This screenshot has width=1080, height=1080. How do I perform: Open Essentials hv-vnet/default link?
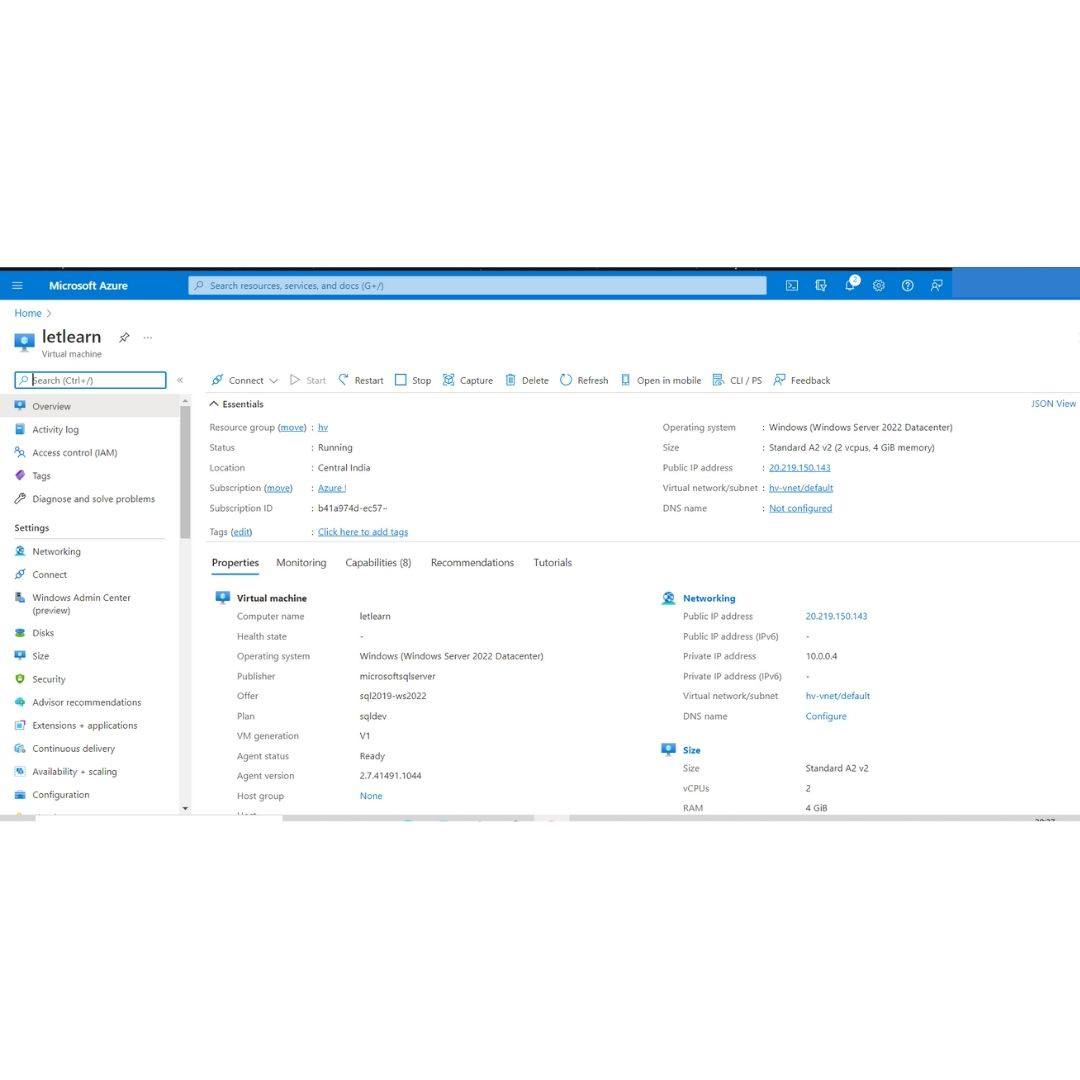click(801, 488)
